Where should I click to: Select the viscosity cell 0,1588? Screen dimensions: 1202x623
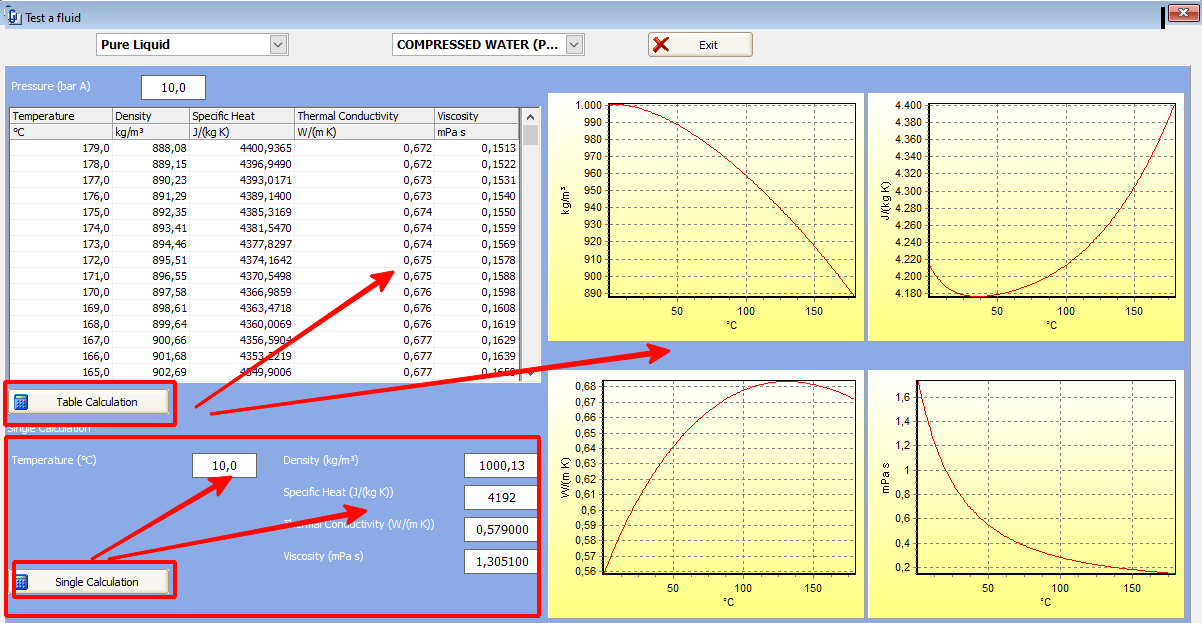(x=477, y=276)
